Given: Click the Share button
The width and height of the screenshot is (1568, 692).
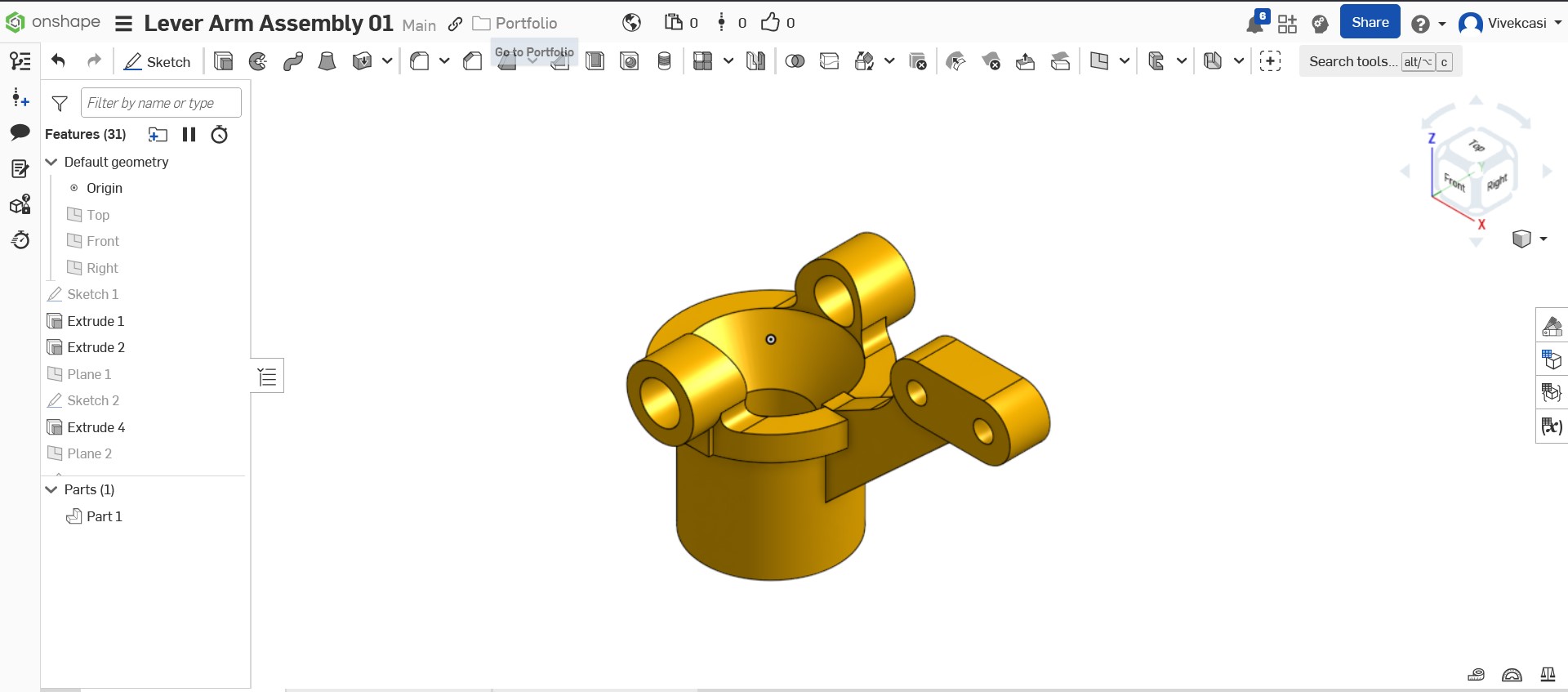Looking at the screenshot, I should 1370,22.
